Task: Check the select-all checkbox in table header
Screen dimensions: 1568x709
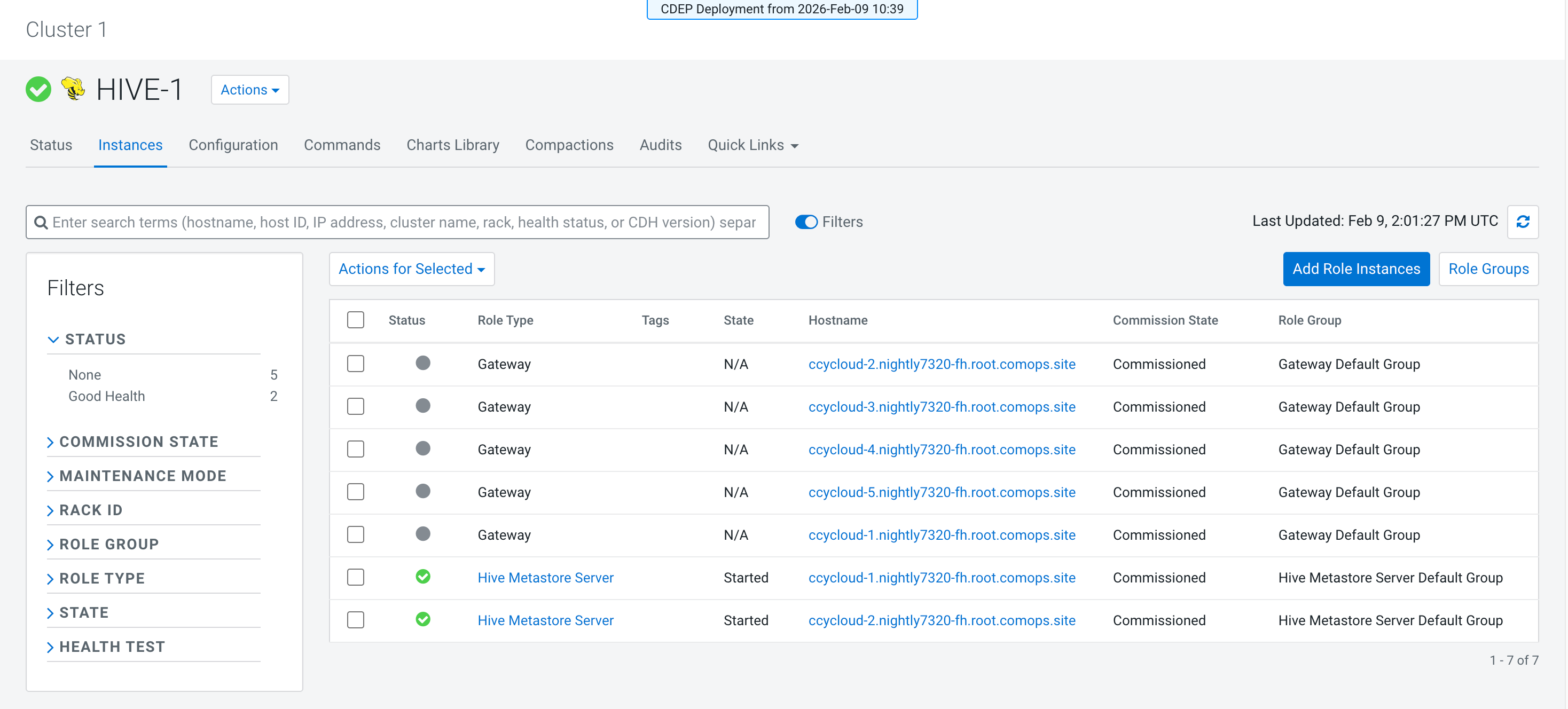Action: (356, 320)
